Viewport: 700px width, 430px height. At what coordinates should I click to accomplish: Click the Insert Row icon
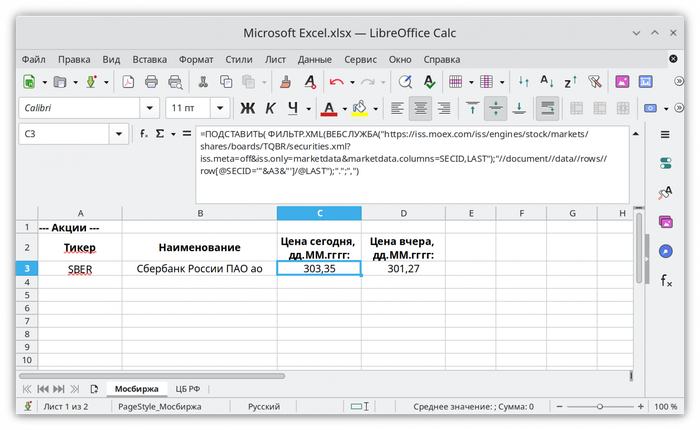pos(455,82)
